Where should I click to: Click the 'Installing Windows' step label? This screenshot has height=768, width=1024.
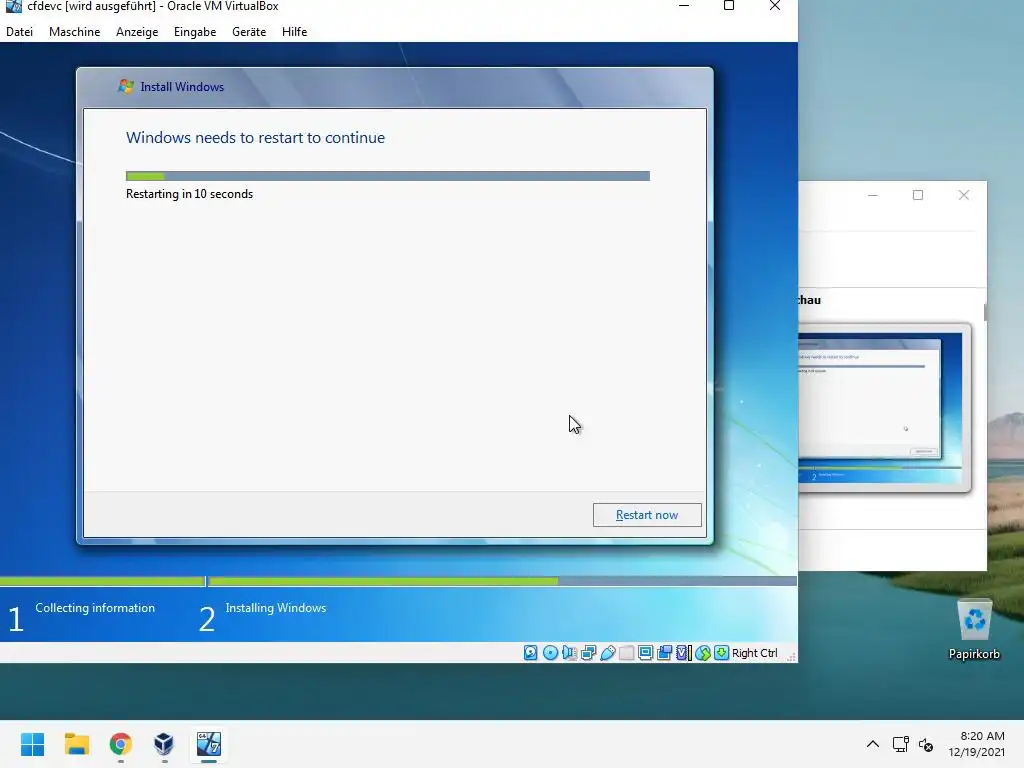click(x=276, y=607)
